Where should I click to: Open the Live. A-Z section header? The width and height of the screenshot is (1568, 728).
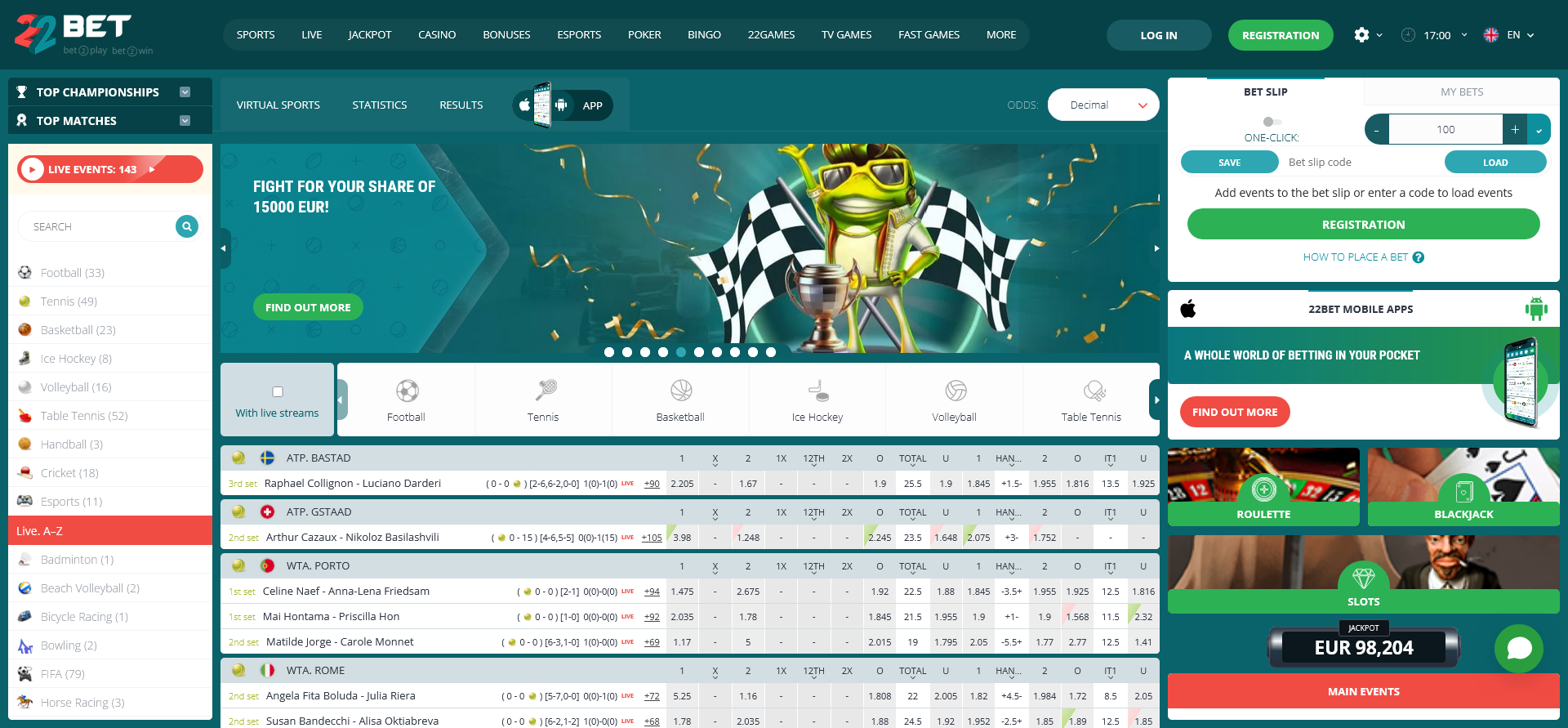(x=110, y=531)
